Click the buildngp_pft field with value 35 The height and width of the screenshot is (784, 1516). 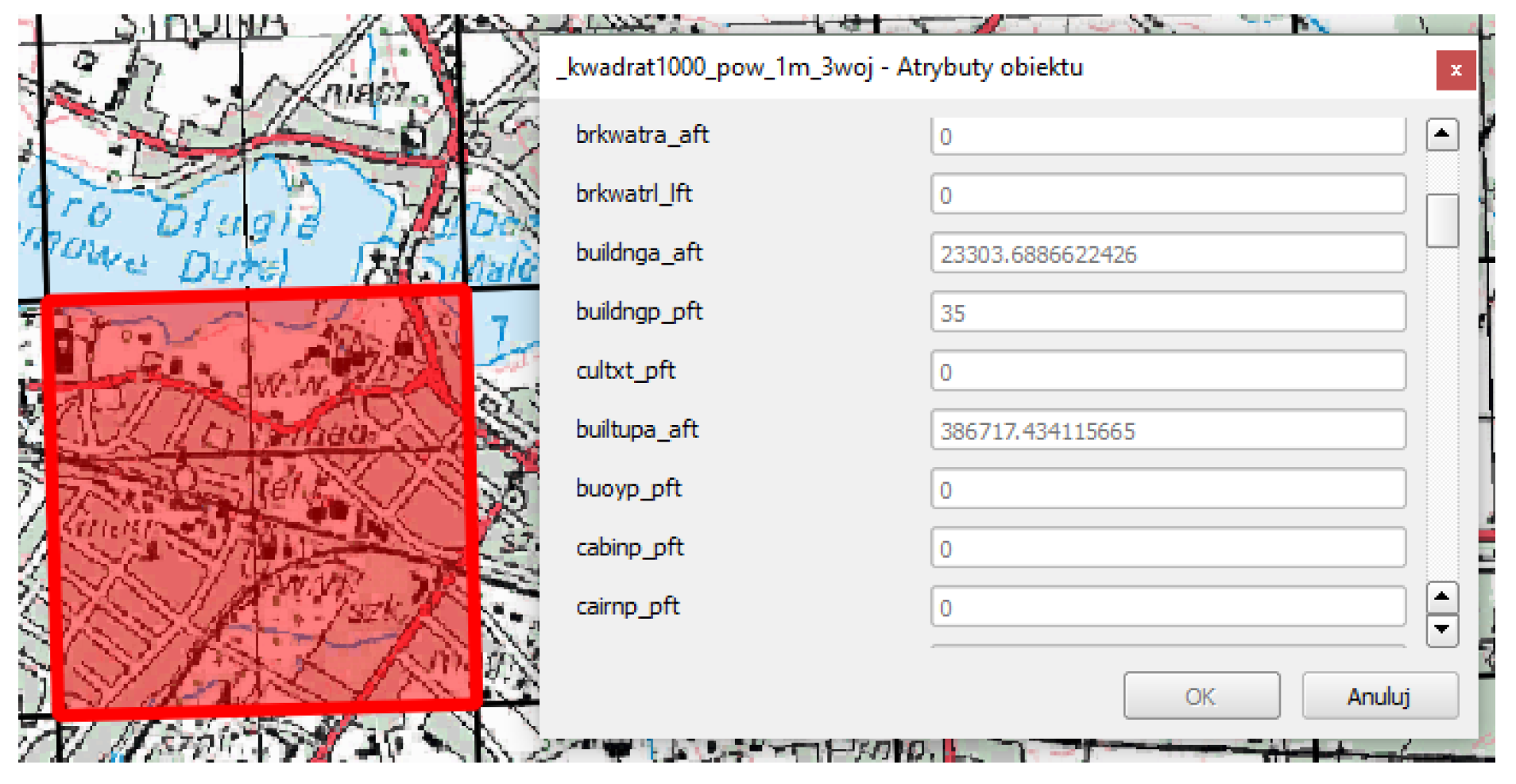(1166, 313)
